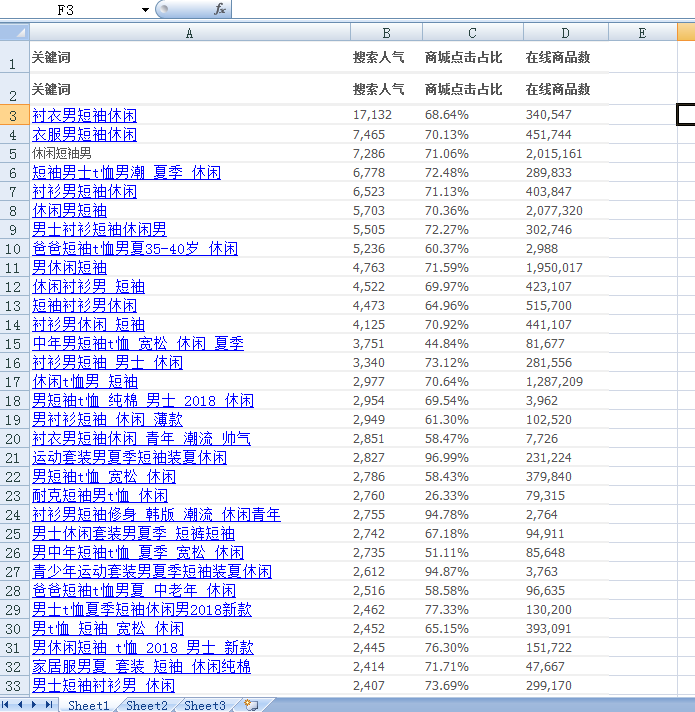
Task: Select cell with 96.99% value
Action: (473, 458)
